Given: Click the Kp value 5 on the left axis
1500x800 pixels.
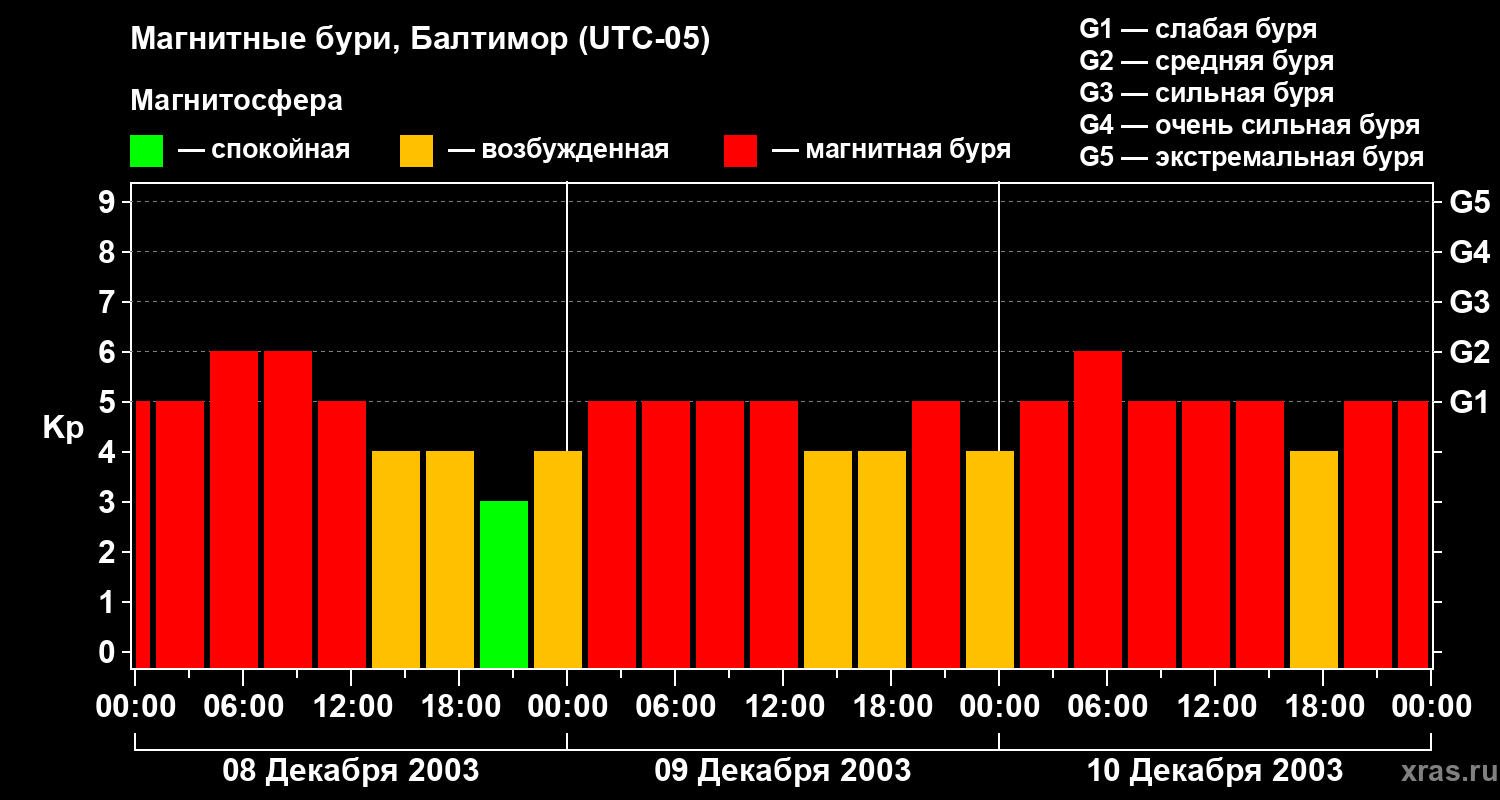Looking at the screenshot, I should pos(109,402).
